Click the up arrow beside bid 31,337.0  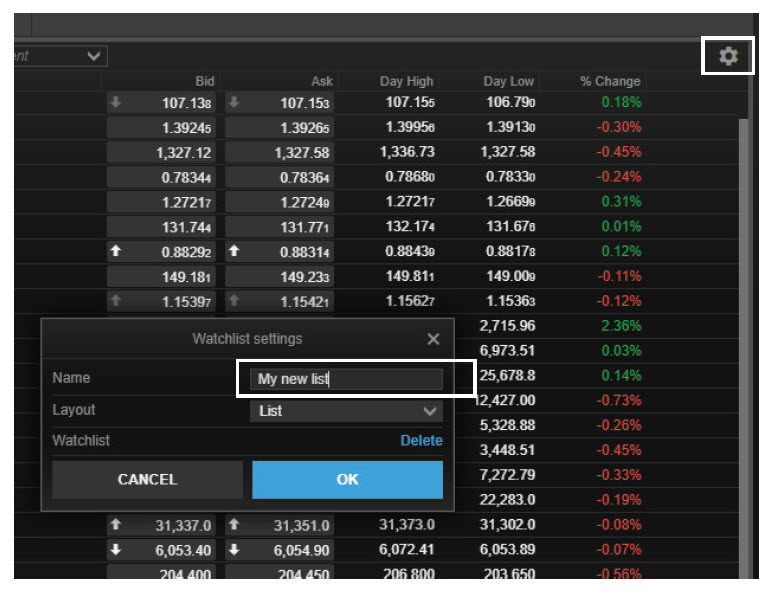click(117, 525)
